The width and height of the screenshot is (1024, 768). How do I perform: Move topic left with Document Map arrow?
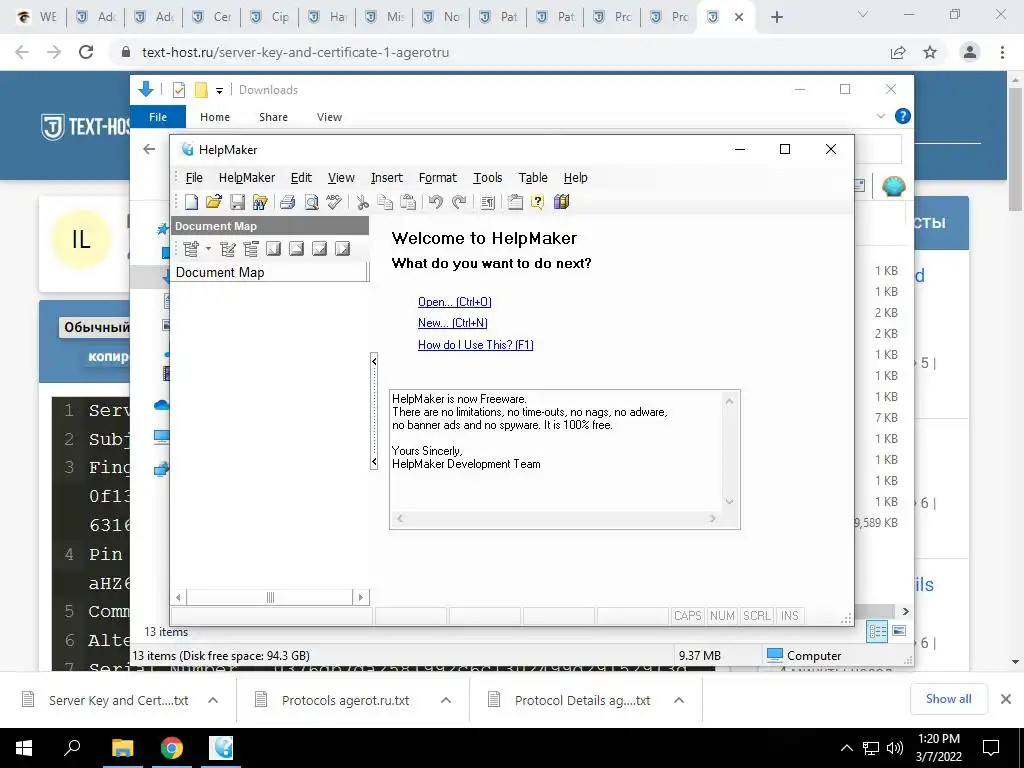[274, 249]
